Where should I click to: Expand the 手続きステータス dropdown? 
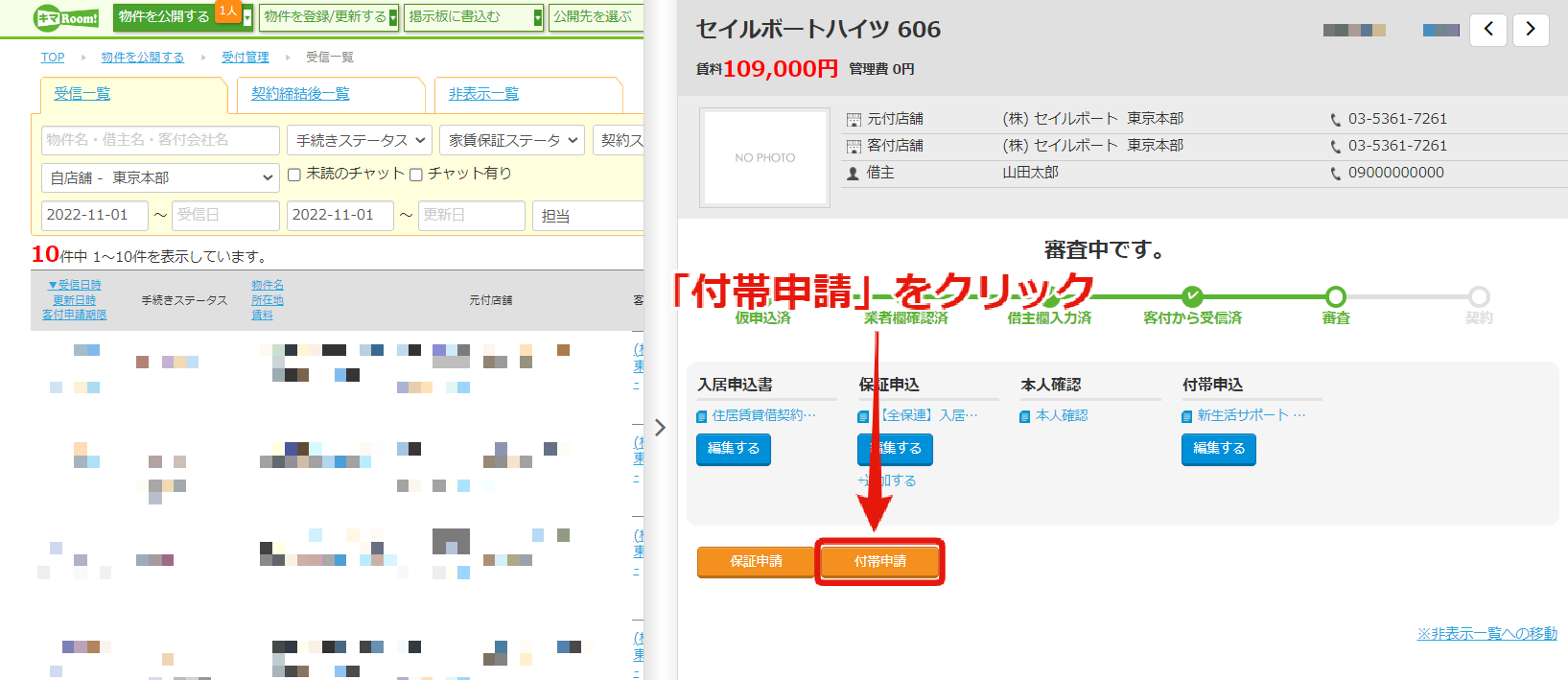tap(360, 140)
